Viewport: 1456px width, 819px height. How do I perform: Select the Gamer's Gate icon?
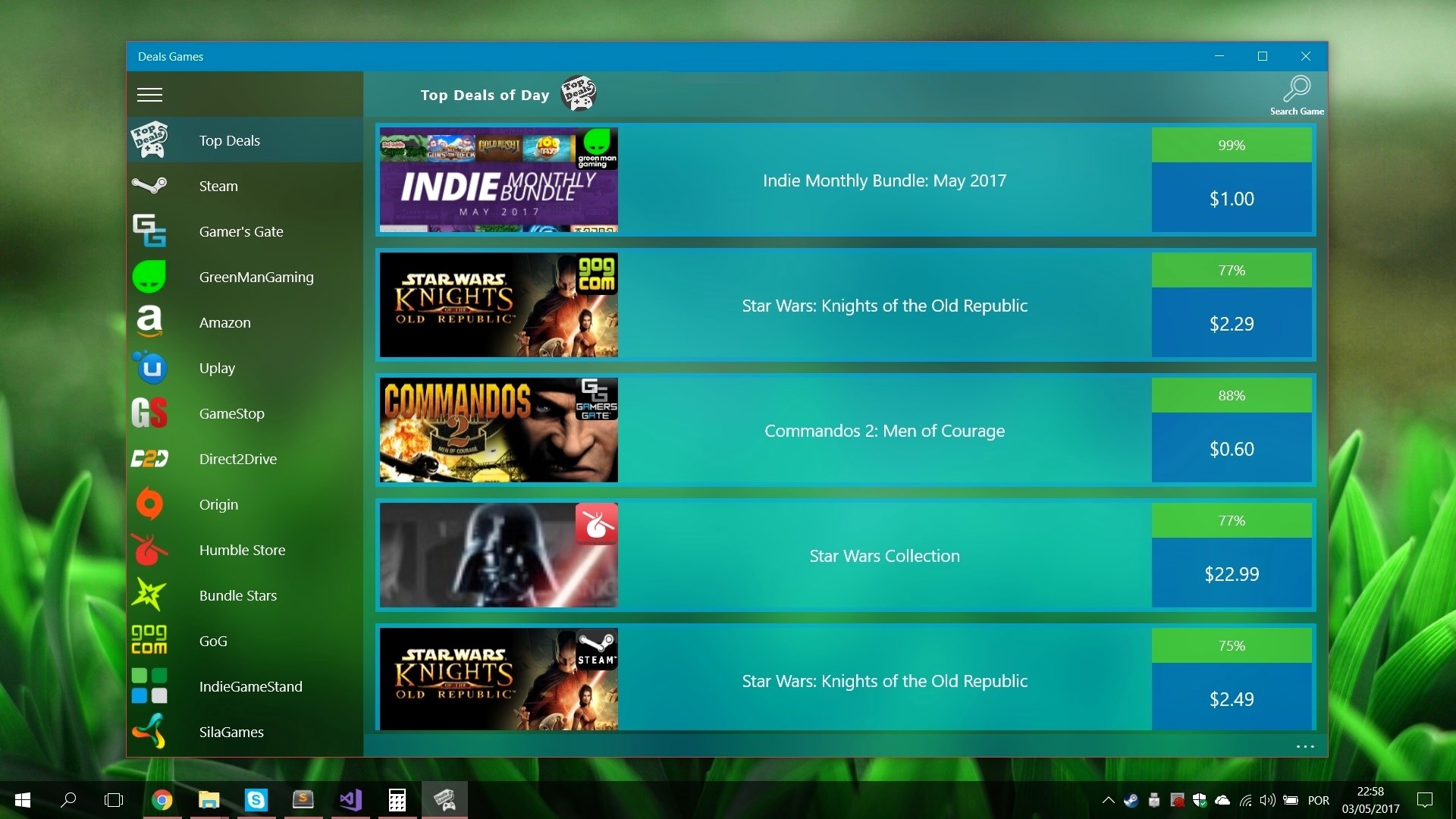click(x=149, y=231)
